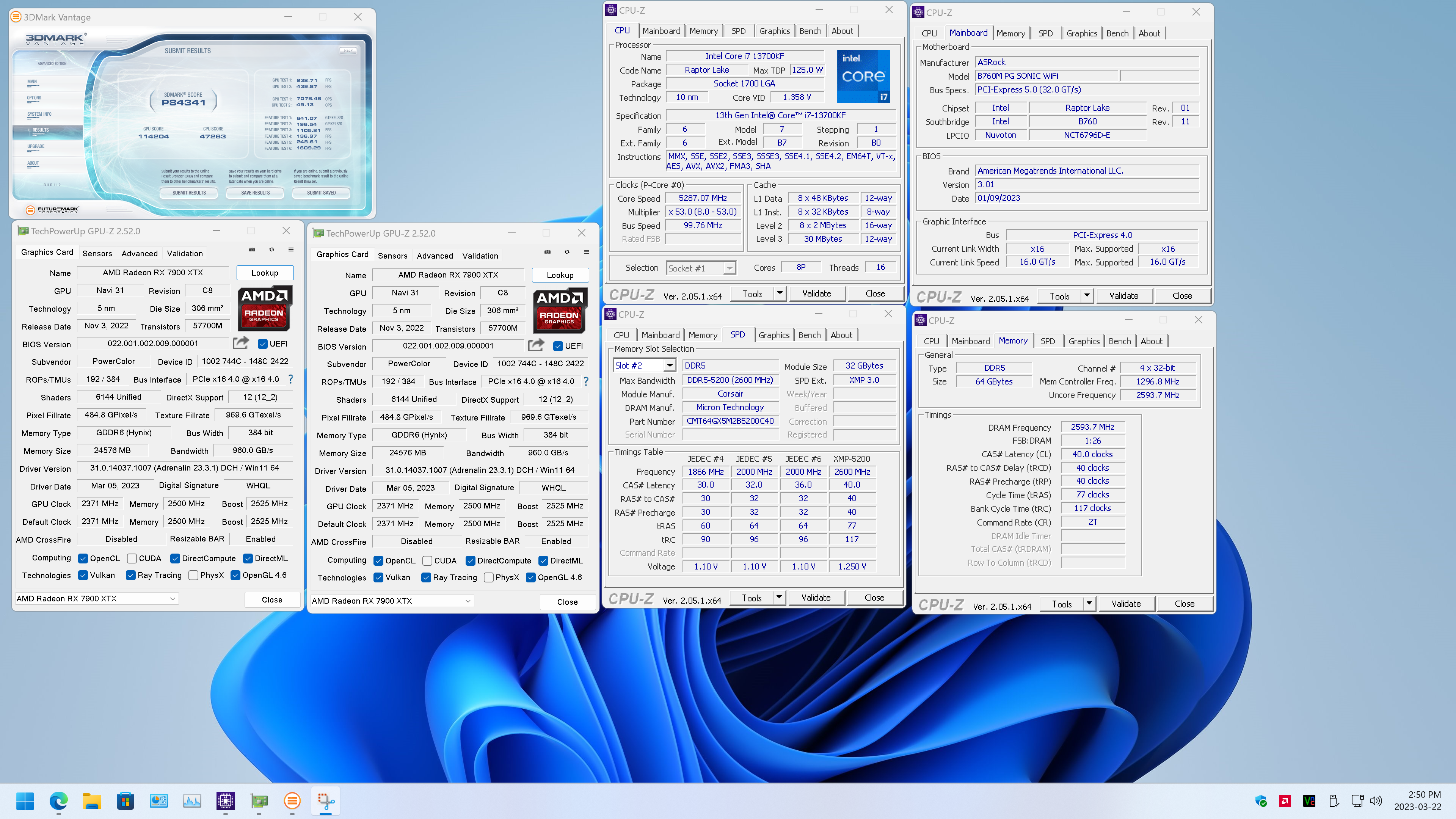This screenshot has width=1456, height=819.
Task: Open Windows Start menu
Action: point(25,800)
